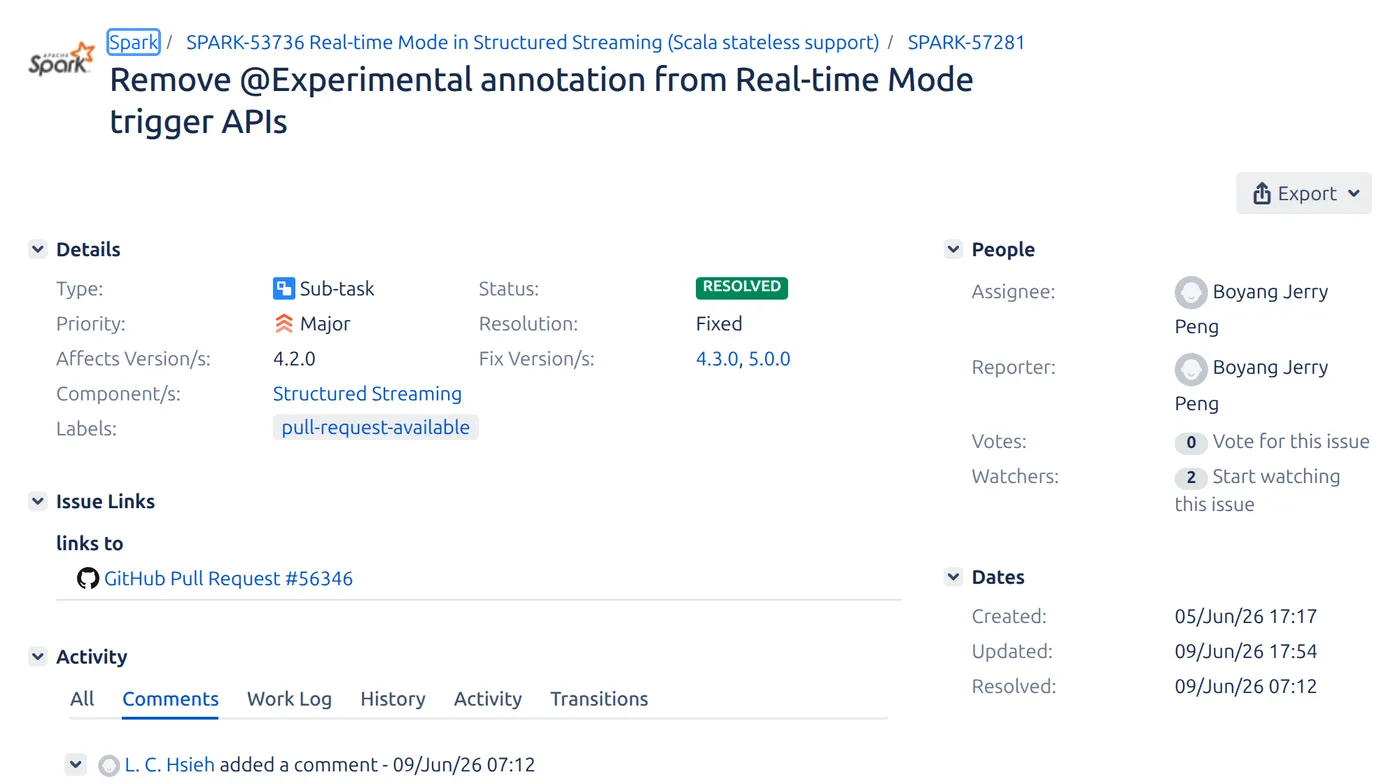Collapse the People section
This screenshot has height=784, width=1400.
[x=953, y=249]
